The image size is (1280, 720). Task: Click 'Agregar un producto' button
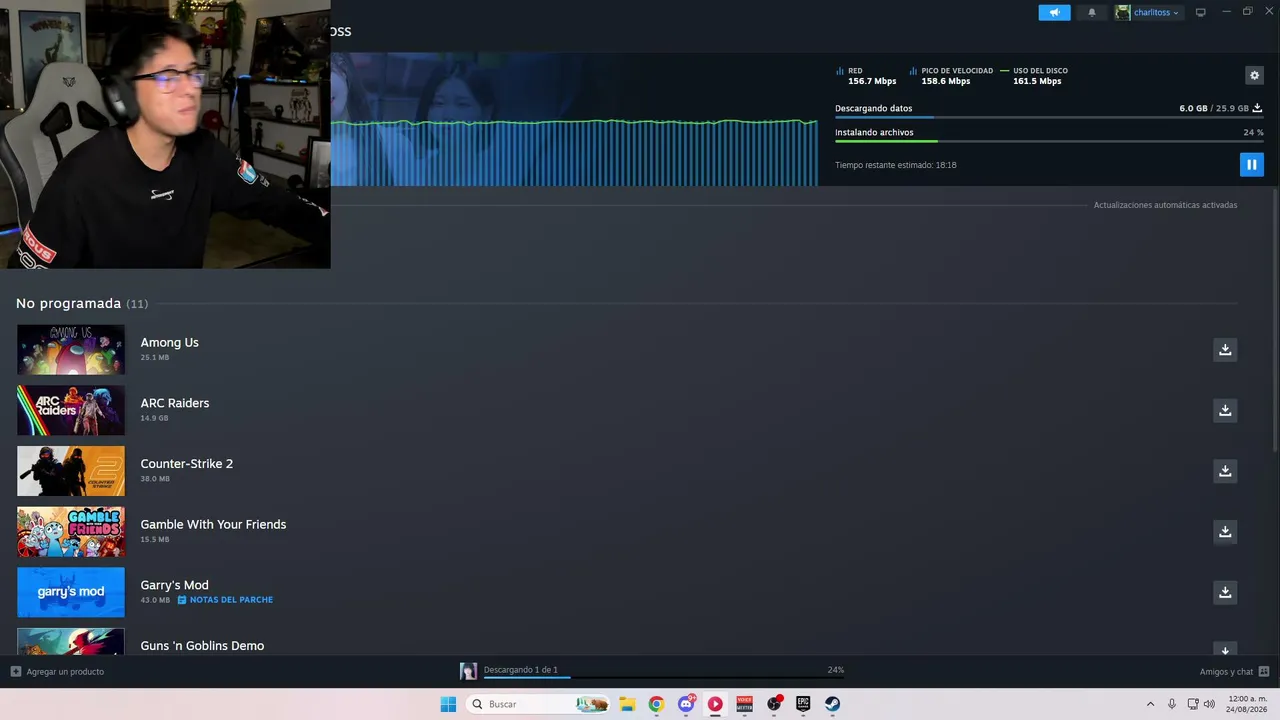coord(58,671)
